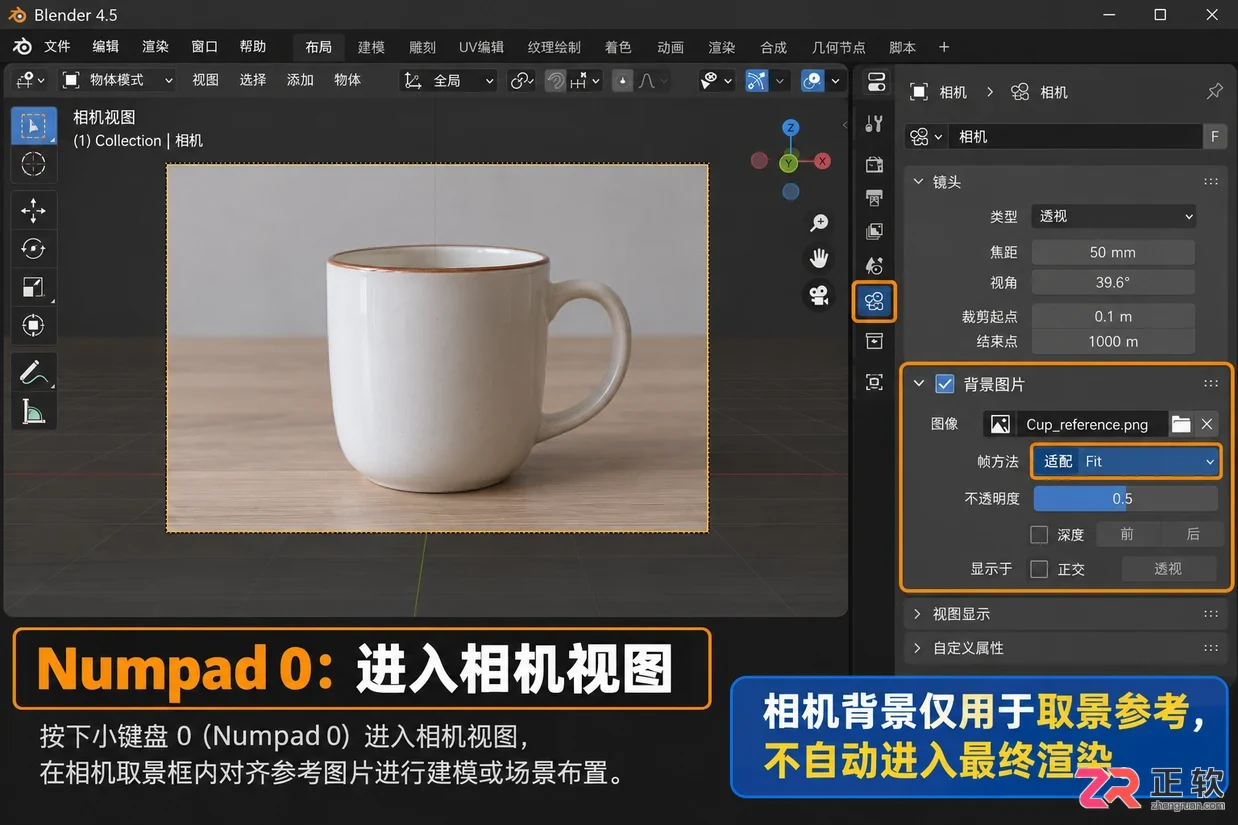Select the 后 depth option
This screenshot has height=825, width=1238.
coord(1192,535)
